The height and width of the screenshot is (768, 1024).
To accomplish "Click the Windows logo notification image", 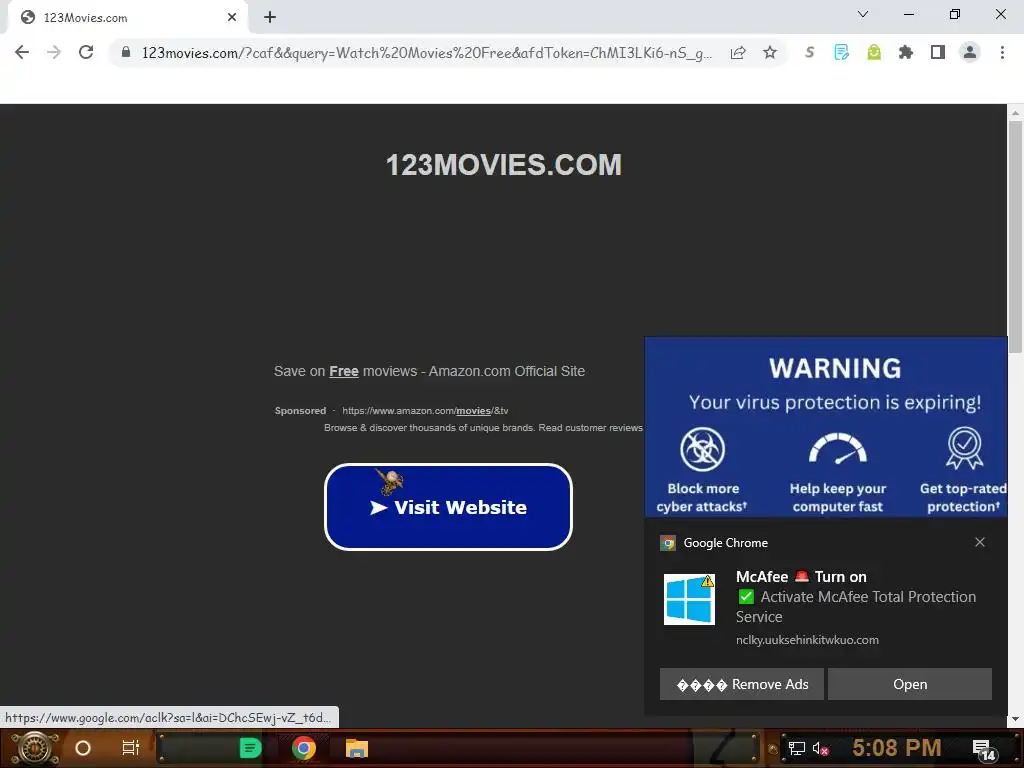I will 689,599.
